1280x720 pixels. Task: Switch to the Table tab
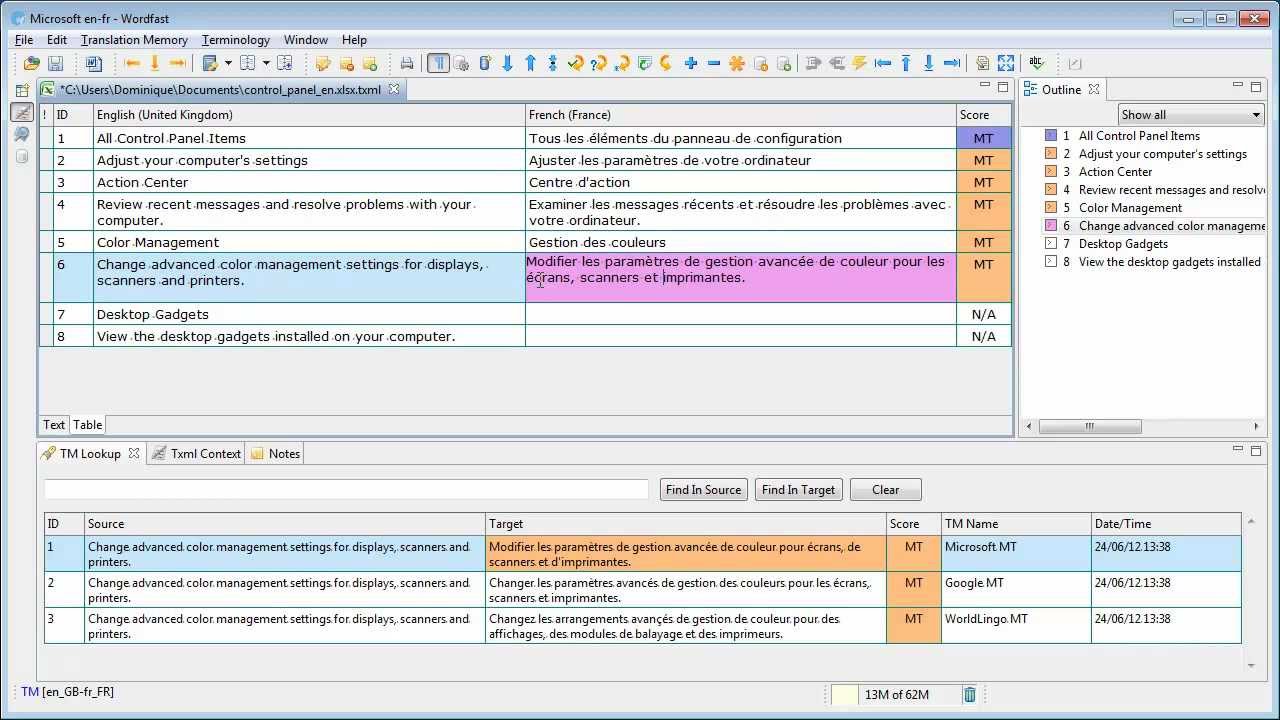coord(88,425)
